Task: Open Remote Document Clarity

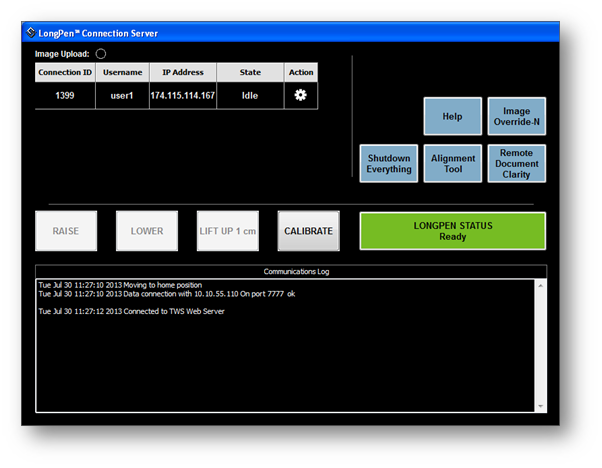Action: (x=516, y=164)
